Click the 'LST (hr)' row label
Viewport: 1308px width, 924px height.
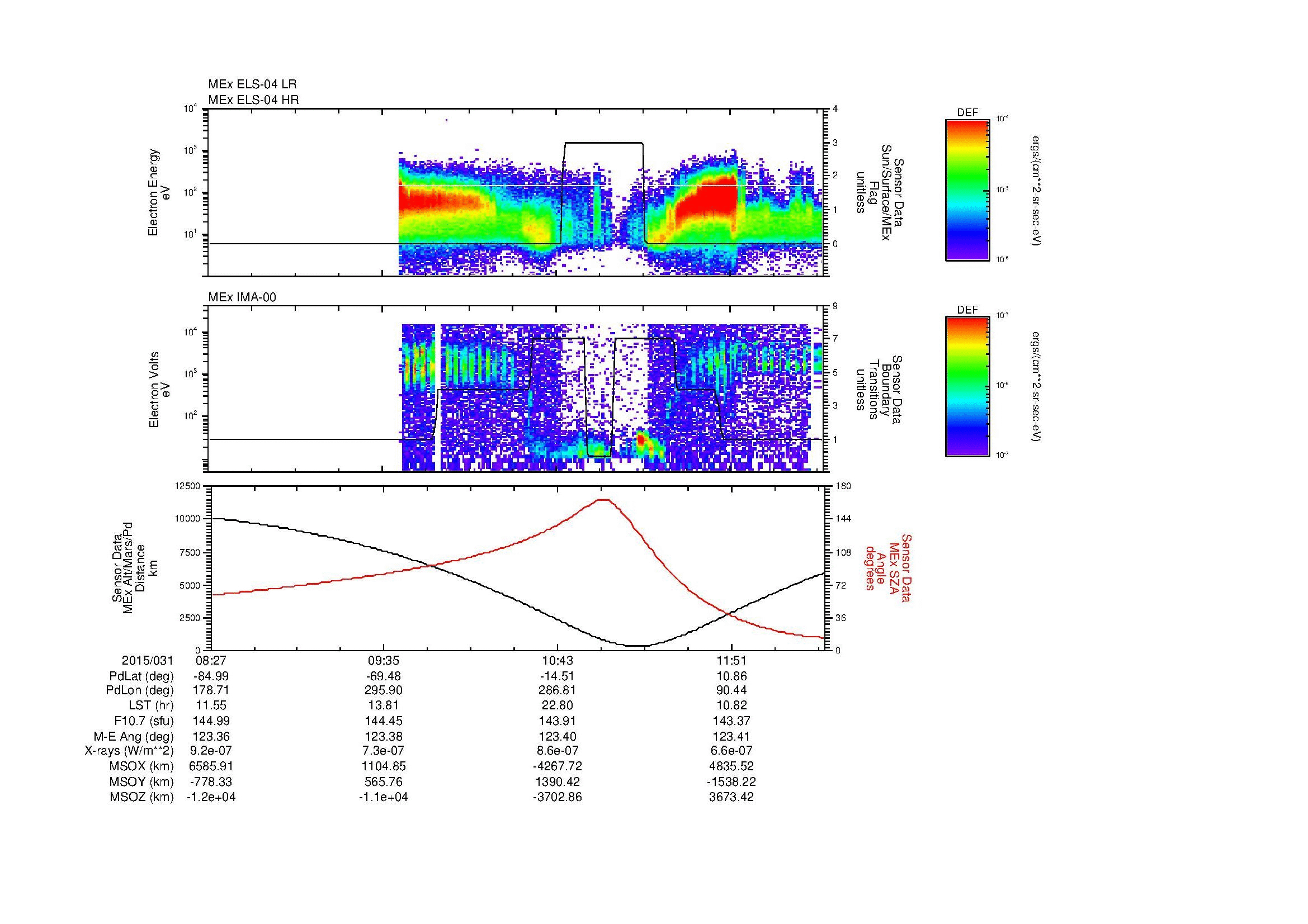pyautogui.click(x=151, y=706)
